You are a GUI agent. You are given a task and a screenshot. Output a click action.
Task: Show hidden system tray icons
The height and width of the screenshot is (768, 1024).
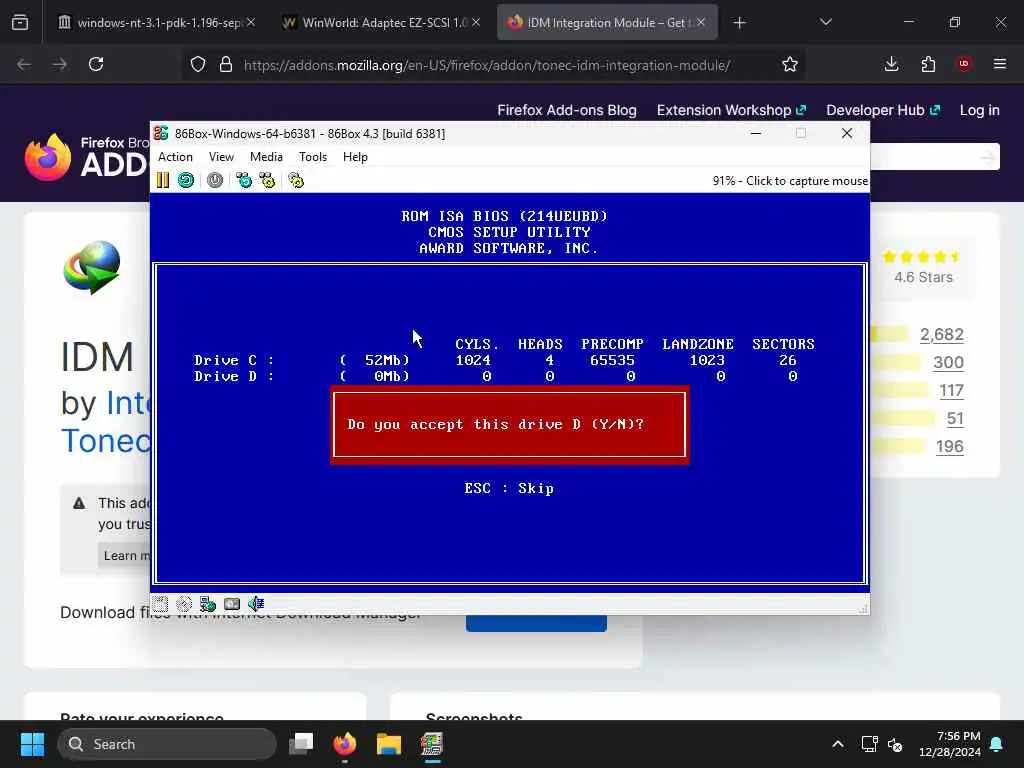(838, 744)
